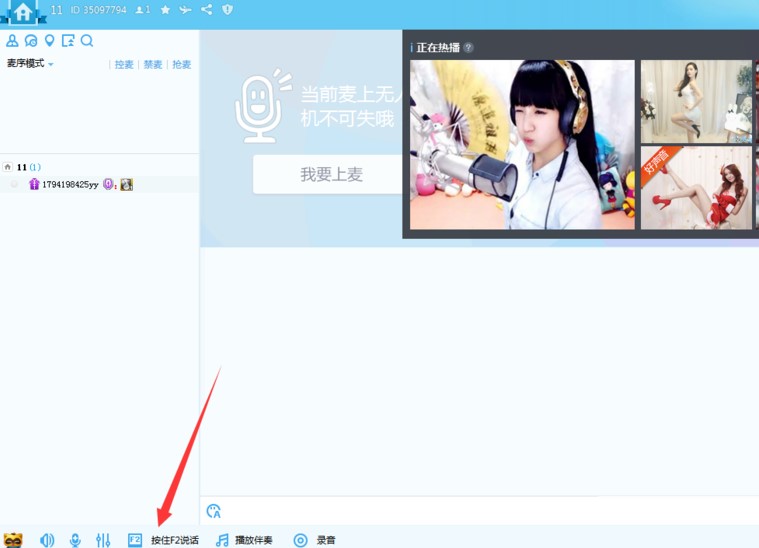Click the airplane icon in the header
This screenshot has width=759, height=548.
coord(185,10)
